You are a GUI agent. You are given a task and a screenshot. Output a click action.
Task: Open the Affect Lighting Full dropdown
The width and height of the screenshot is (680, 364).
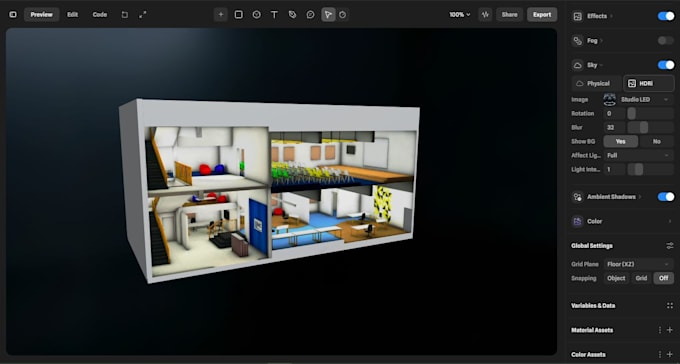click(x=638, y=155)
